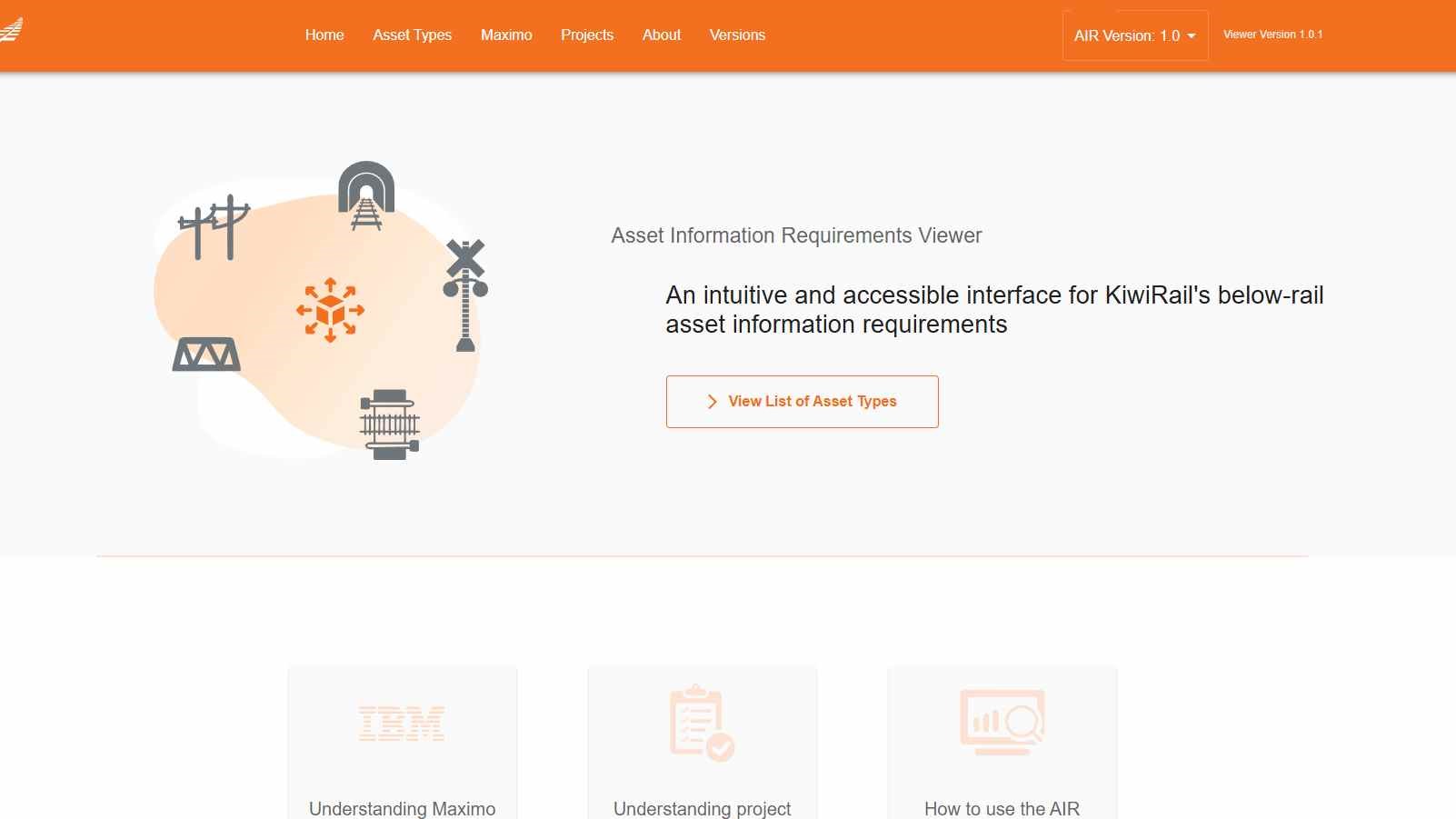Screen dimensions: 1456x819
Task: Click the truss bridge icon
Action: click(x=206, y=355)
